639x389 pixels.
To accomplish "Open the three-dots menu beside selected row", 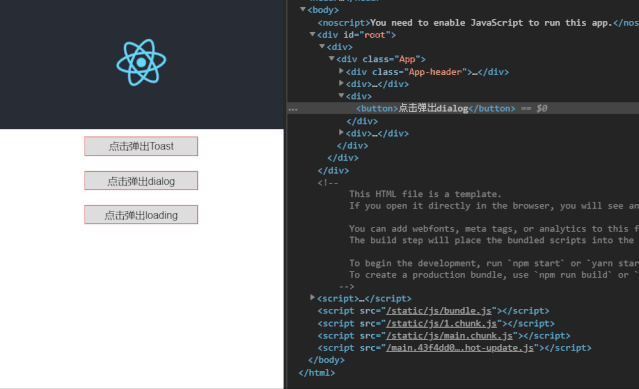I will tap(293, 109).
